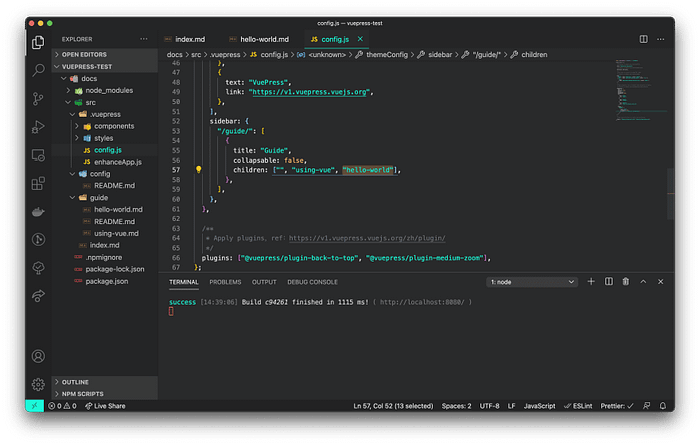The image size is (700, 445).
Task: Open the notifications bell
Action: [x=663, y=406]
